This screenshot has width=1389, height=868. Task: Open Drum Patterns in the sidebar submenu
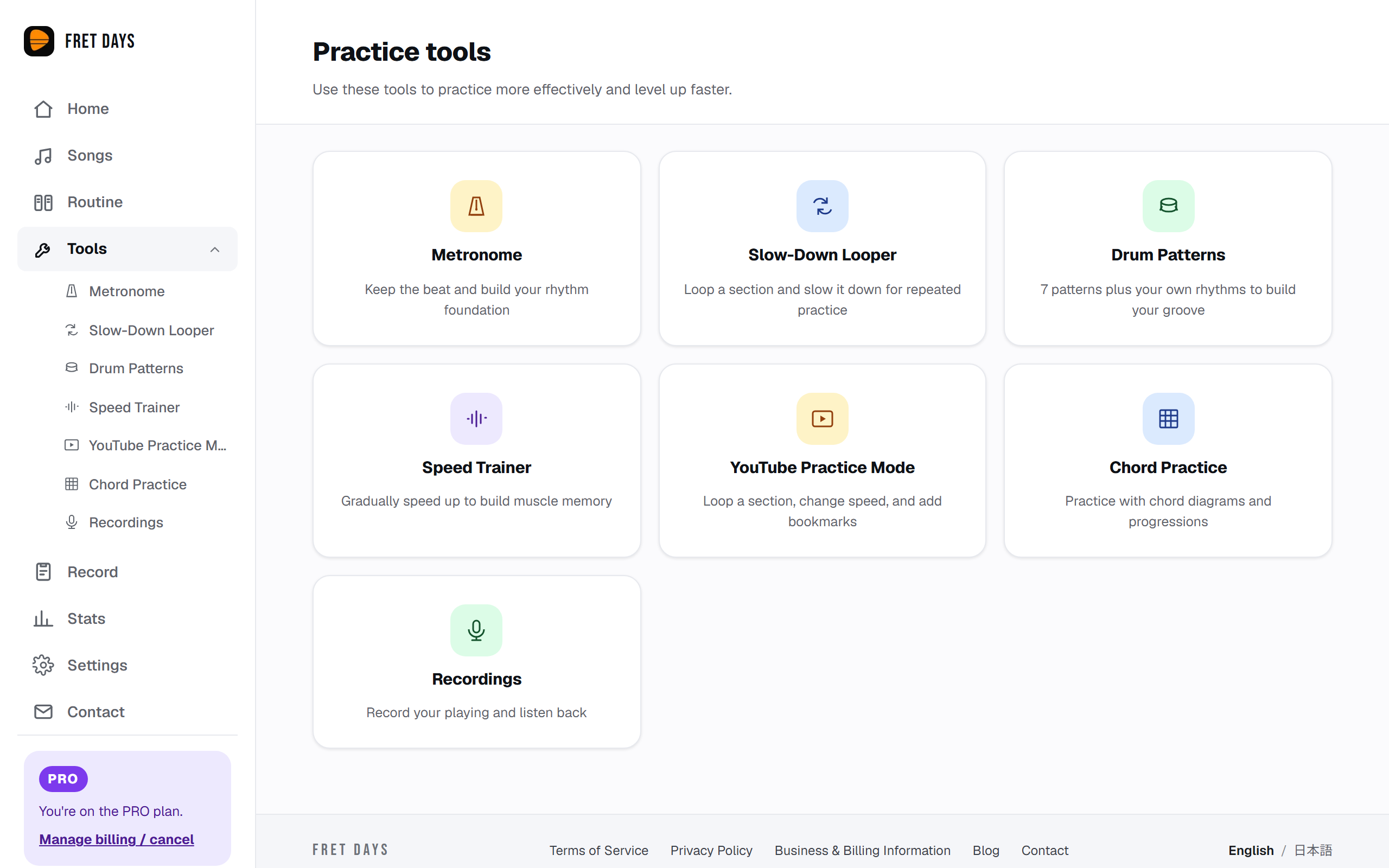point(136,368)
